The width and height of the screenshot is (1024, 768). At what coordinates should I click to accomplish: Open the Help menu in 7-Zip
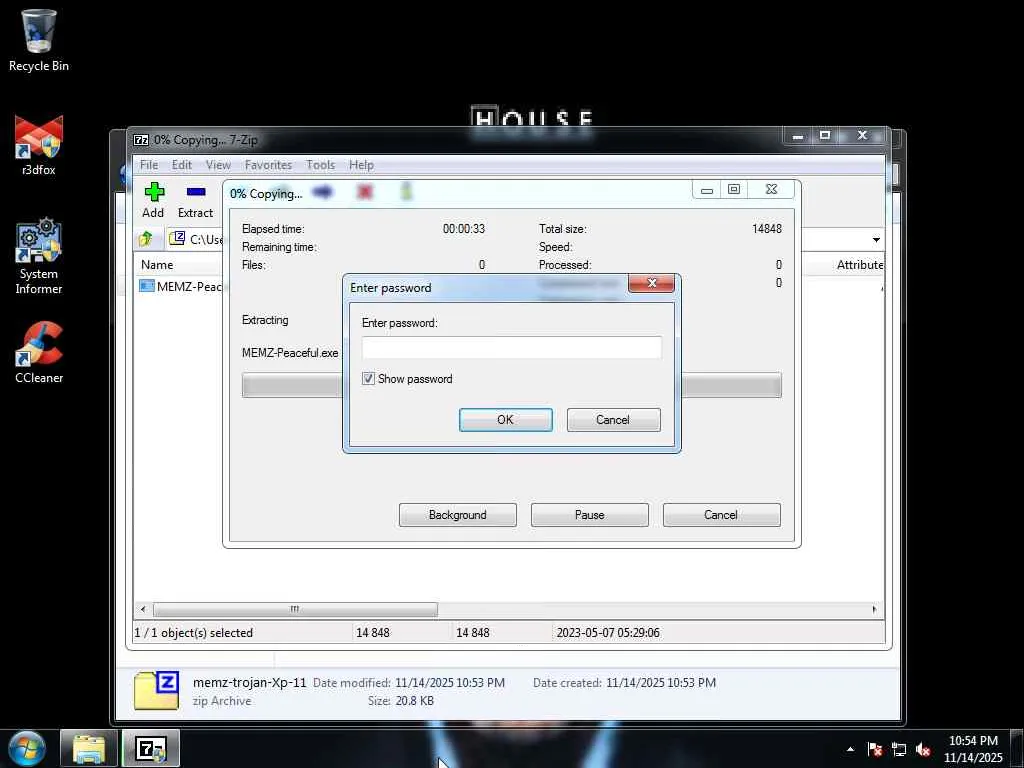point(361,165)
